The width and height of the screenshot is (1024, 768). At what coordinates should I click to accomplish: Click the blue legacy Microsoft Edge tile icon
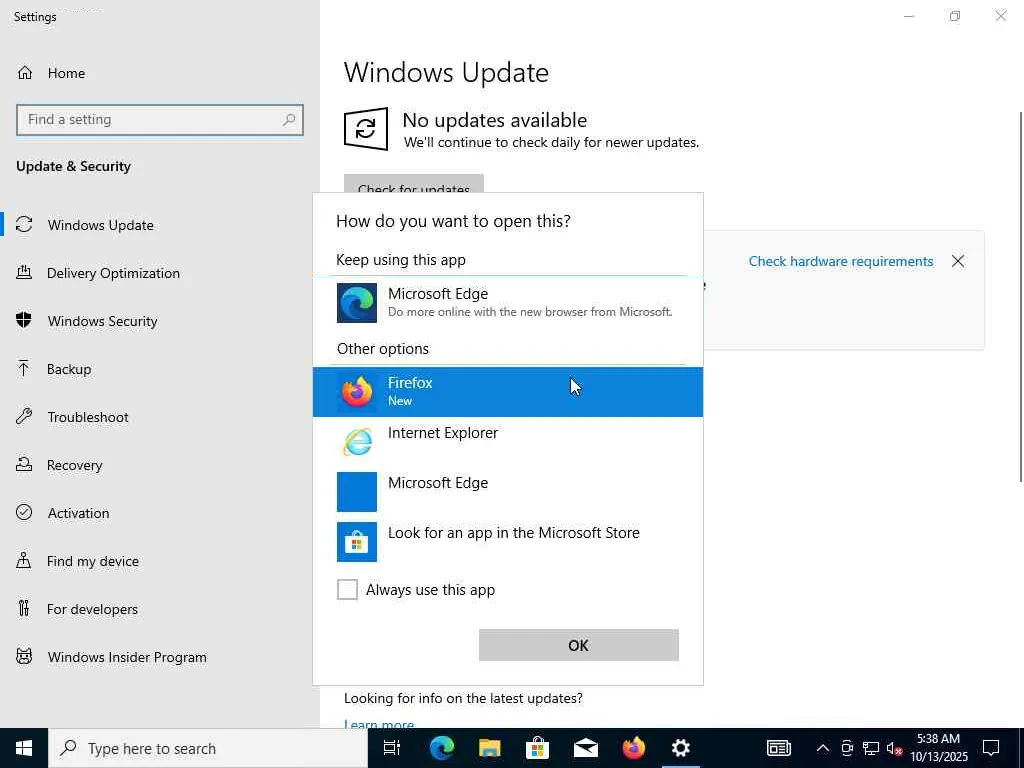357,492
